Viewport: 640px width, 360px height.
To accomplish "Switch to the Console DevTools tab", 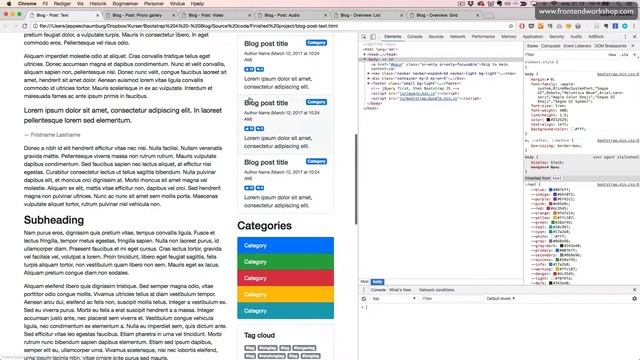I will point(414,37).
